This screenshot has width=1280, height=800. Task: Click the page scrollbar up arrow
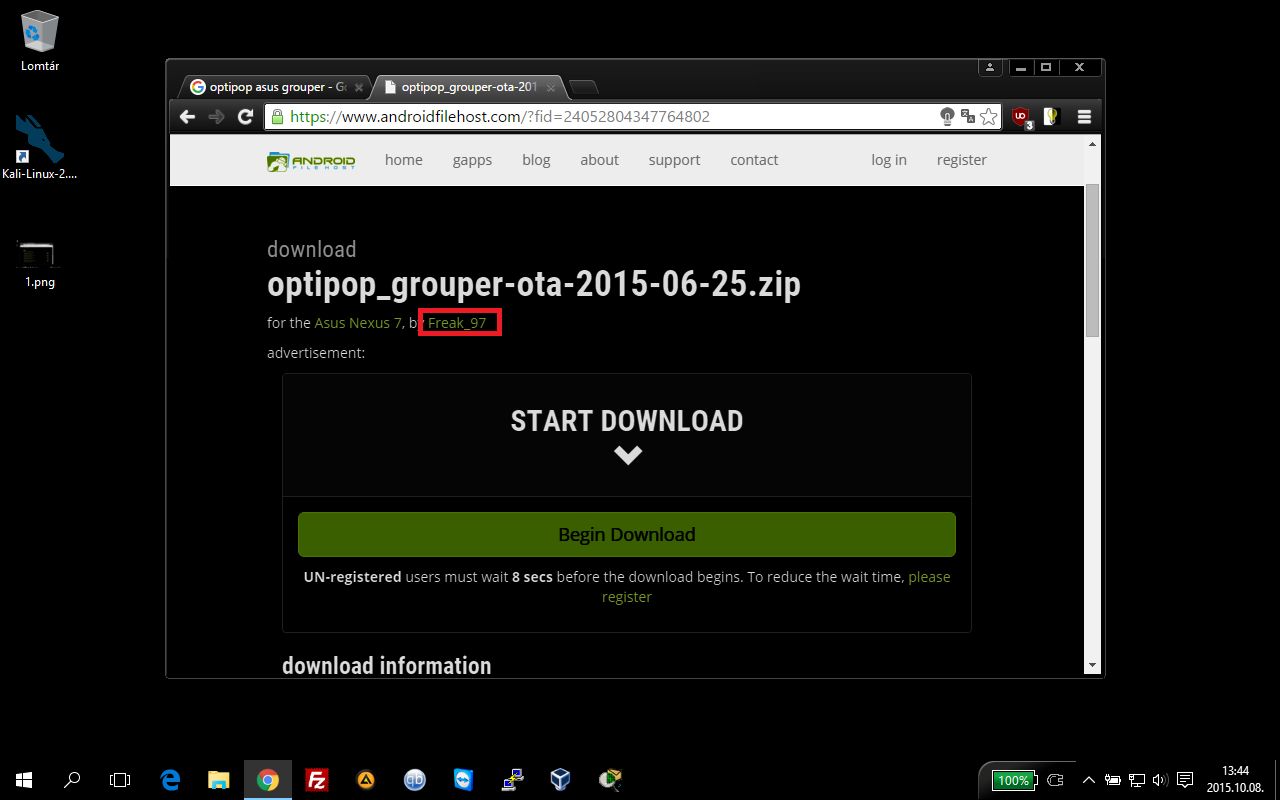(x=1092, y=145)
